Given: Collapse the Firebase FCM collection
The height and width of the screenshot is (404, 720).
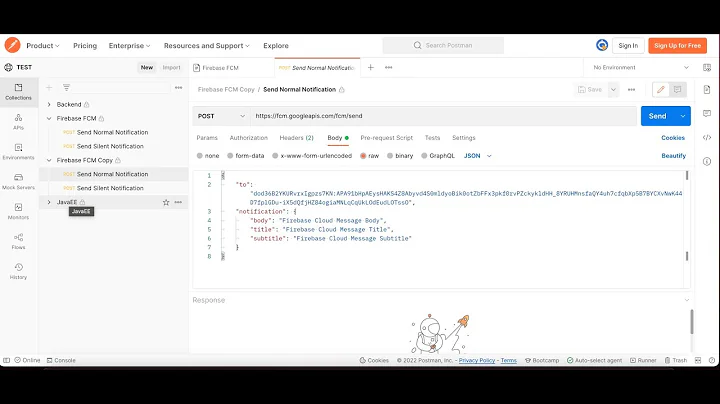Looking at the screenshot, I should coord(49,118).
